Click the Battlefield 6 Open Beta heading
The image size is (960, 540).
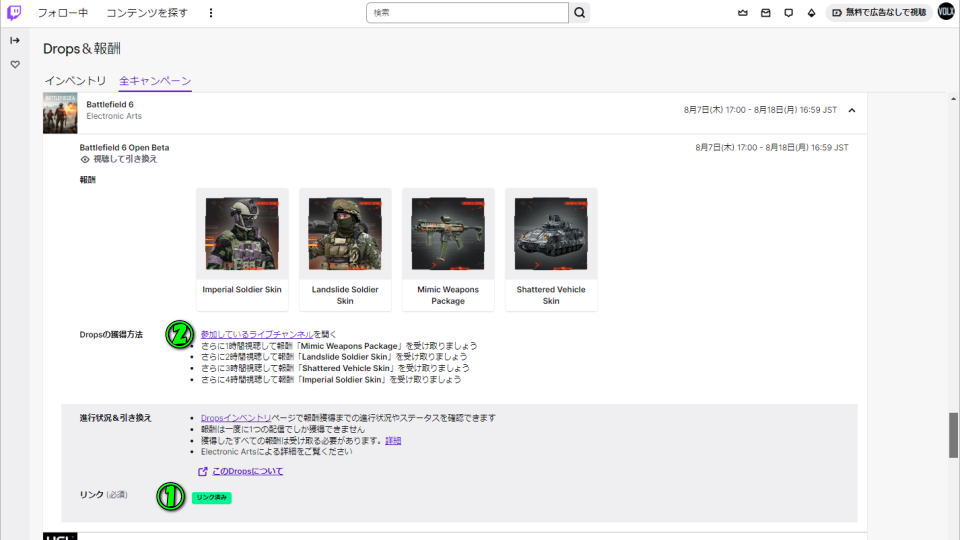pyautogui.click(x=124, y=148)
